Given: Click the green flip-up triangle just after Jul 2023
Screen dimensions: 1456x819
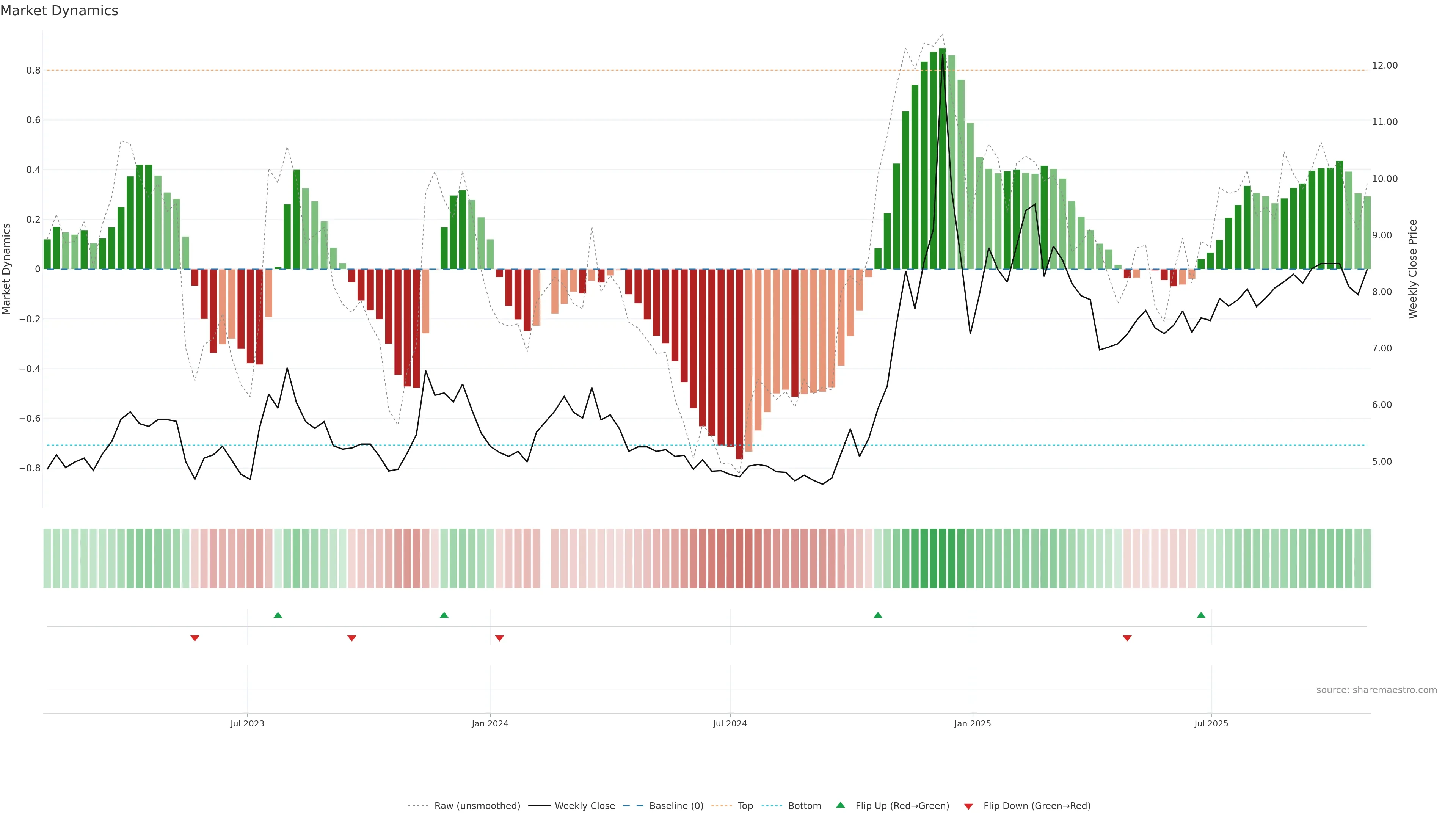Looking at the screenshot, I should tap(278, 615).
